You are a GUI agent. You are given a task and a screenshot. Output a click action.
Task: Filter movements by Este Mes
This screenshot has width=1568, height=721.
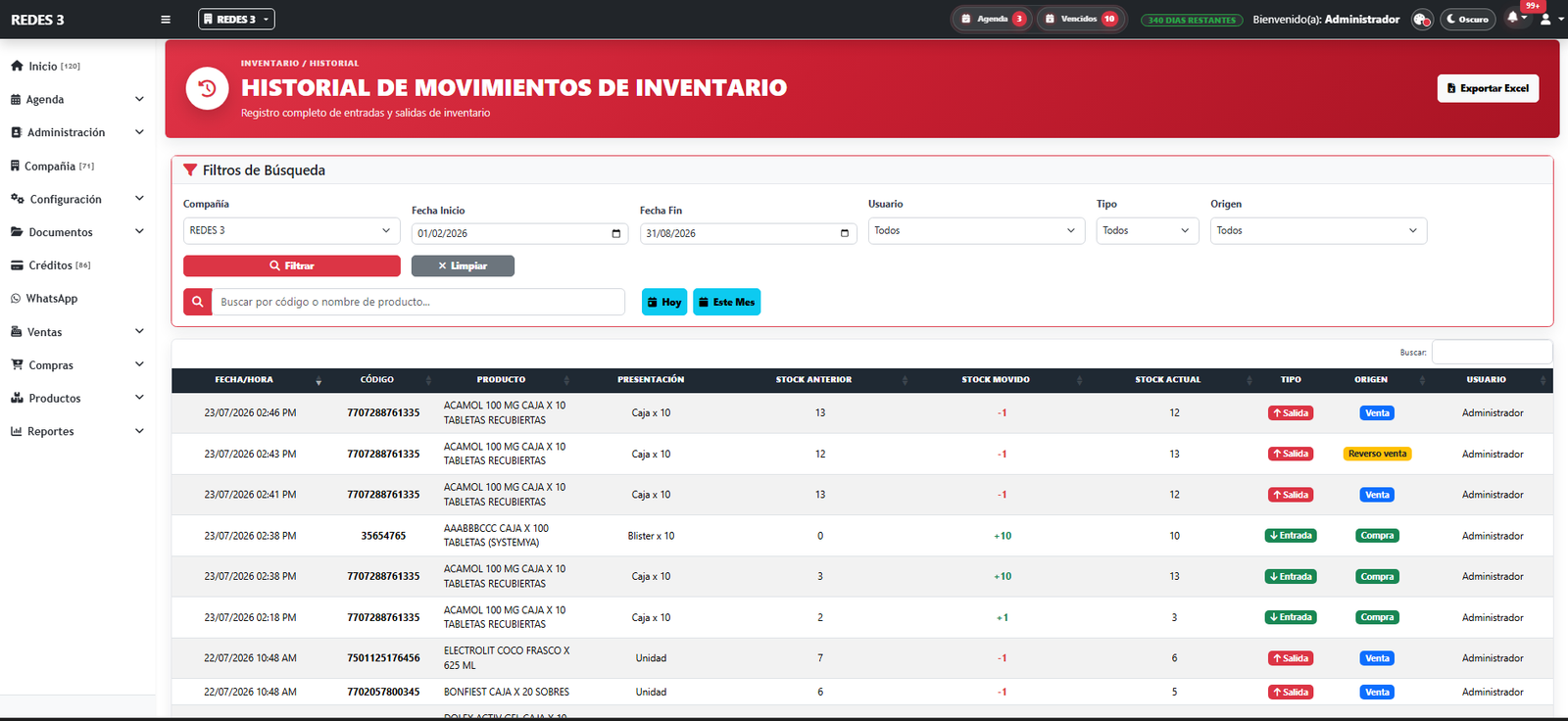(x=726, y=302)
